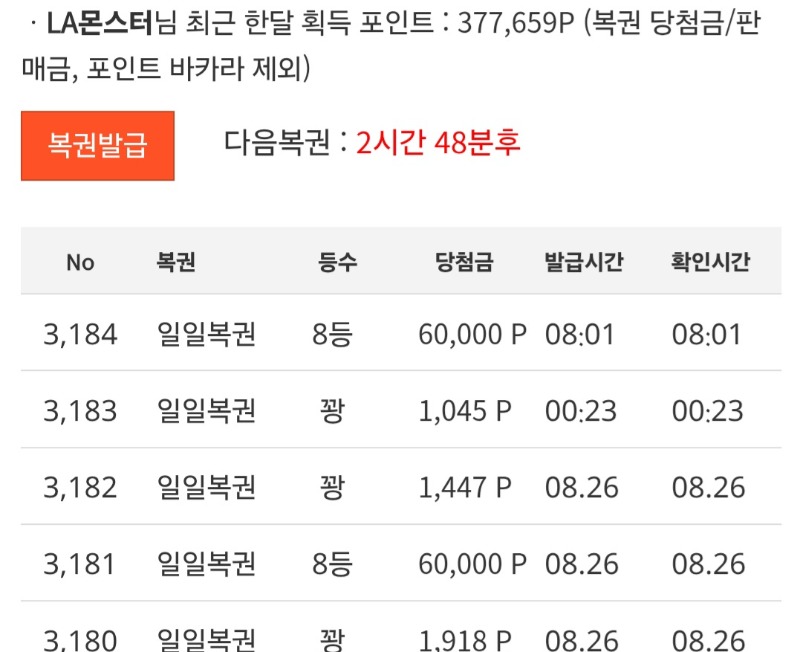Click issue time 08:01 in row 3,184
The width and height of the screenshot is (800, 652).
[x=580, y=335]
